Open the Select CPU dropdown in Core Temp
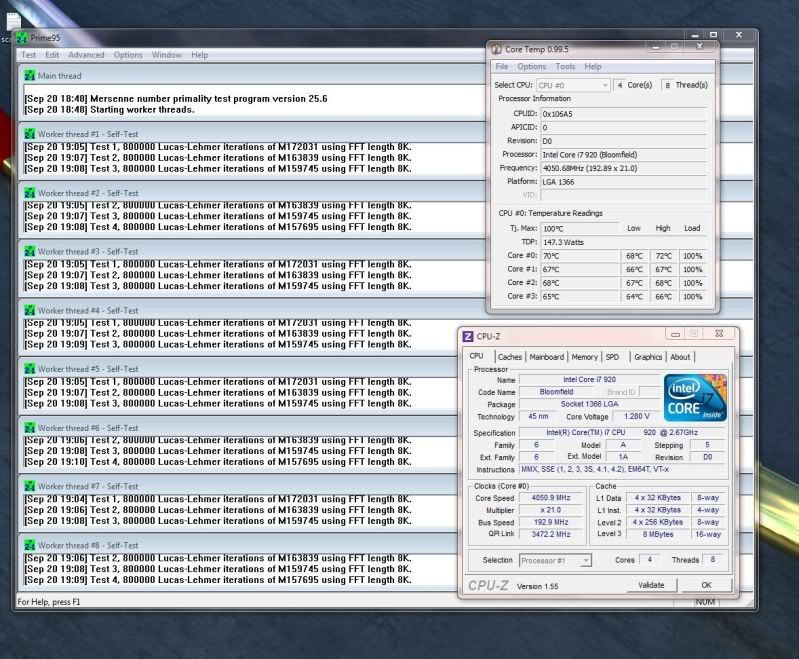This screenshot has width=799, height=659. 573,86
